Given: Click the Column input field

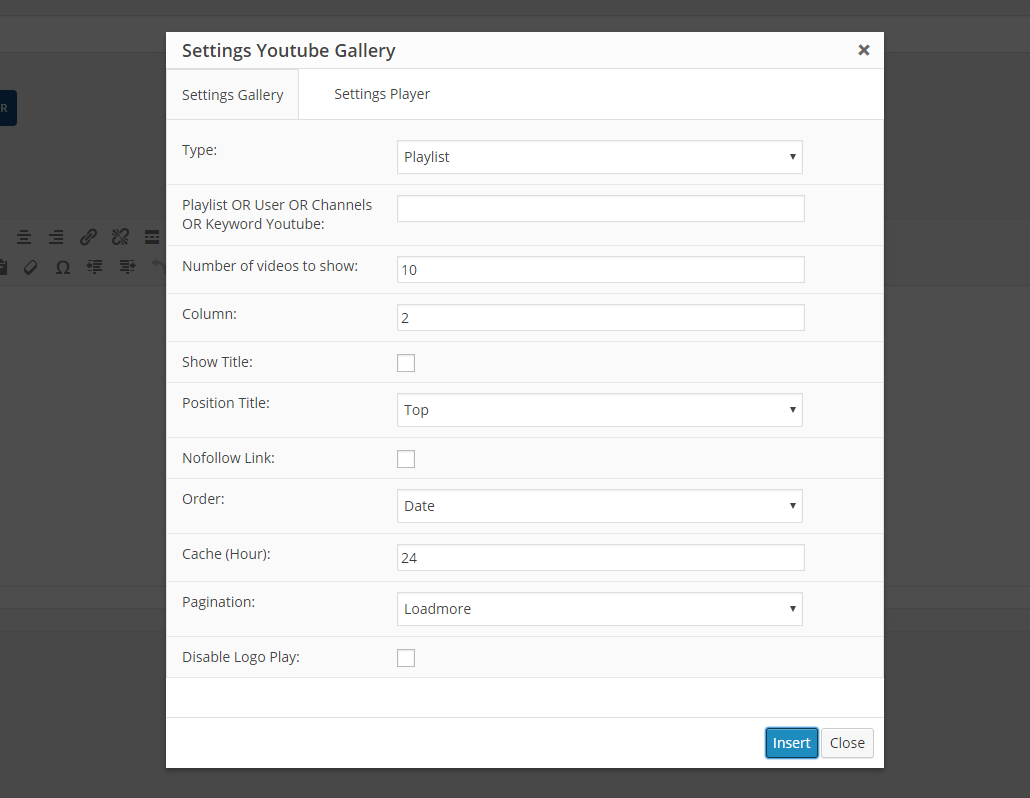Looking at the screenshot, I should [600, 317].
